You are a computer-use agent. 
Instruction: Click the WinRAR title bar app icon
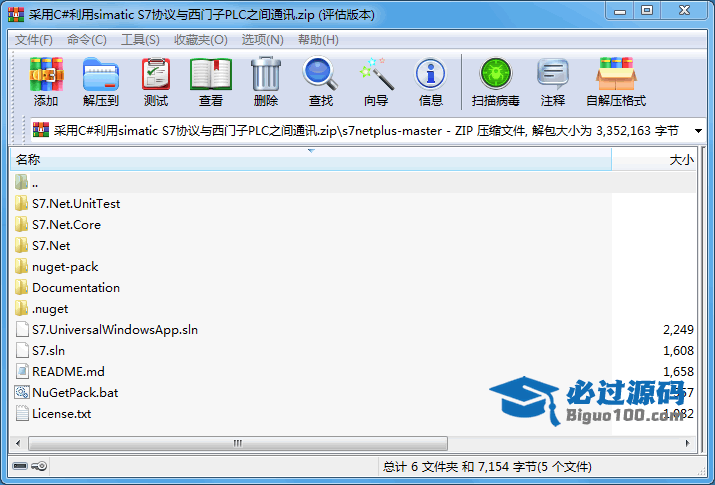click(16, 15)
